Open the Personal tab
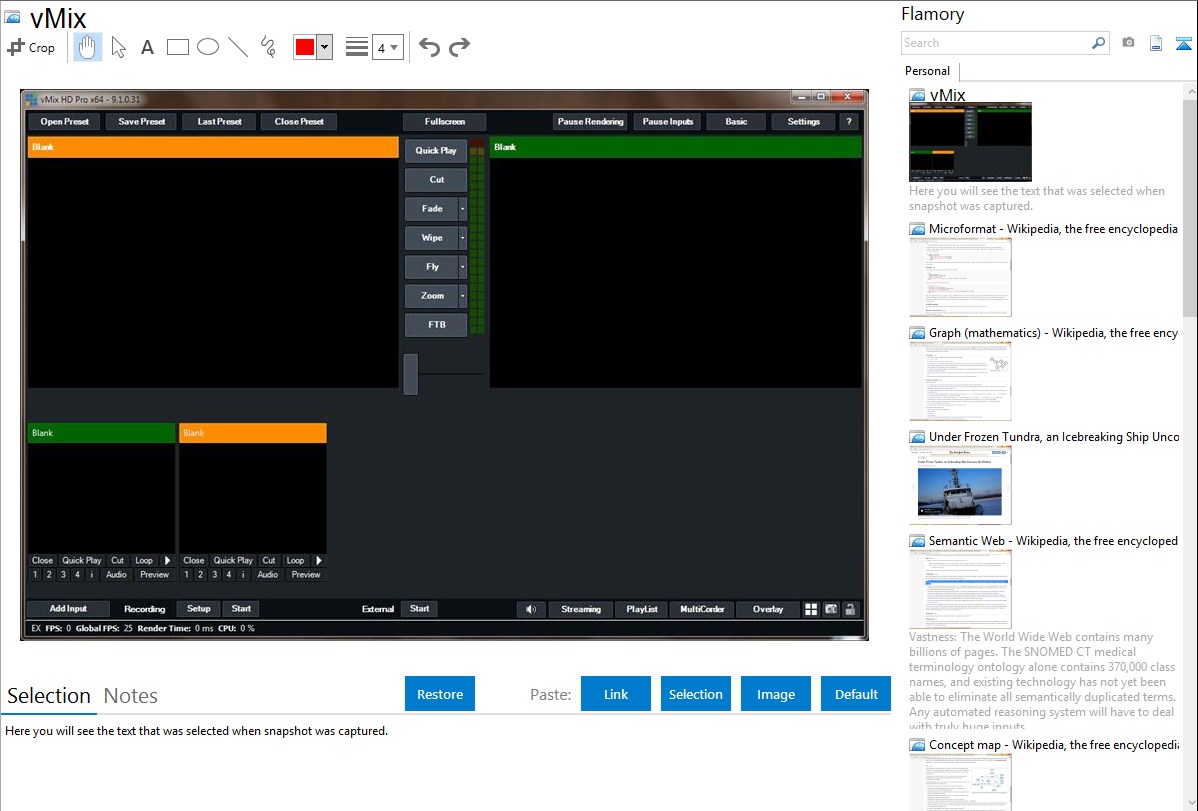The height and width of the screenshot is (811, 1198). coord(927,71)
